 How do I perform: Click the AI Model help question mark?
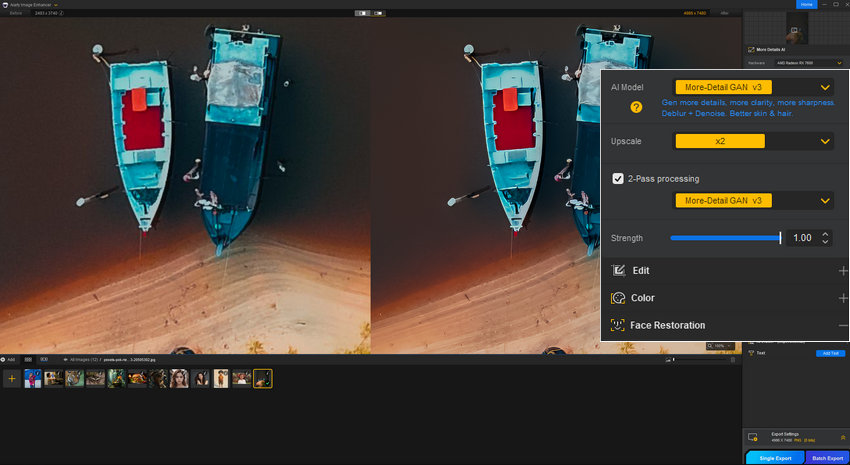[x=636, y=107]
